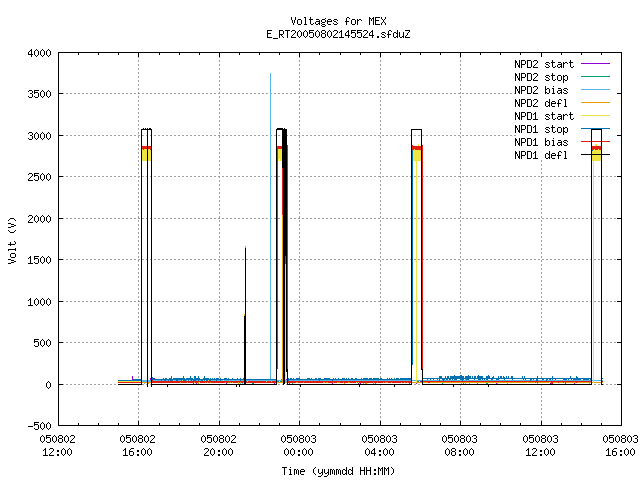Click the 1500 y-axis tick label

[39, 260]
